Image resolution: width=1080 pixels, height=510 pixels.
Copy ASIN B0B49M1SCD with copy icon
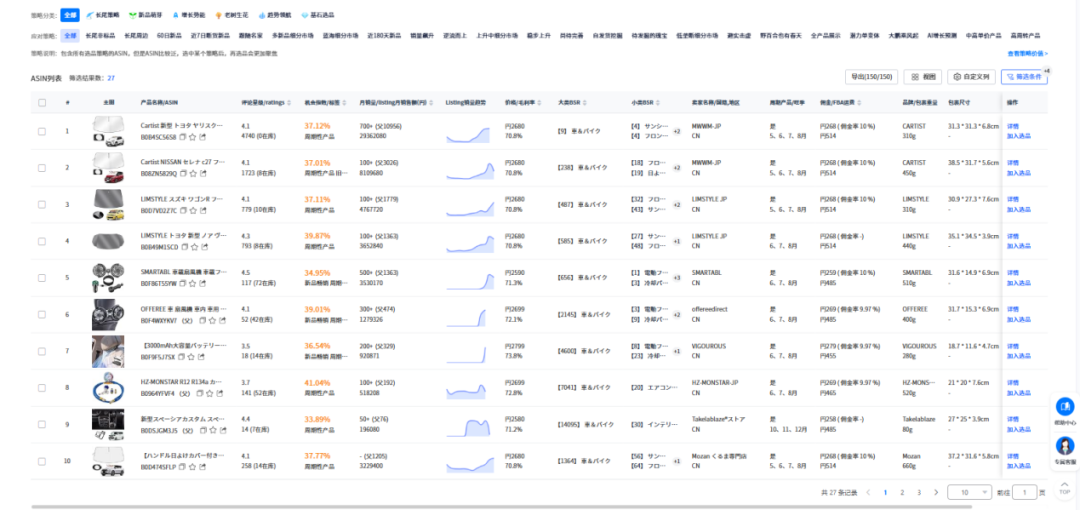[x=184, y=247]
